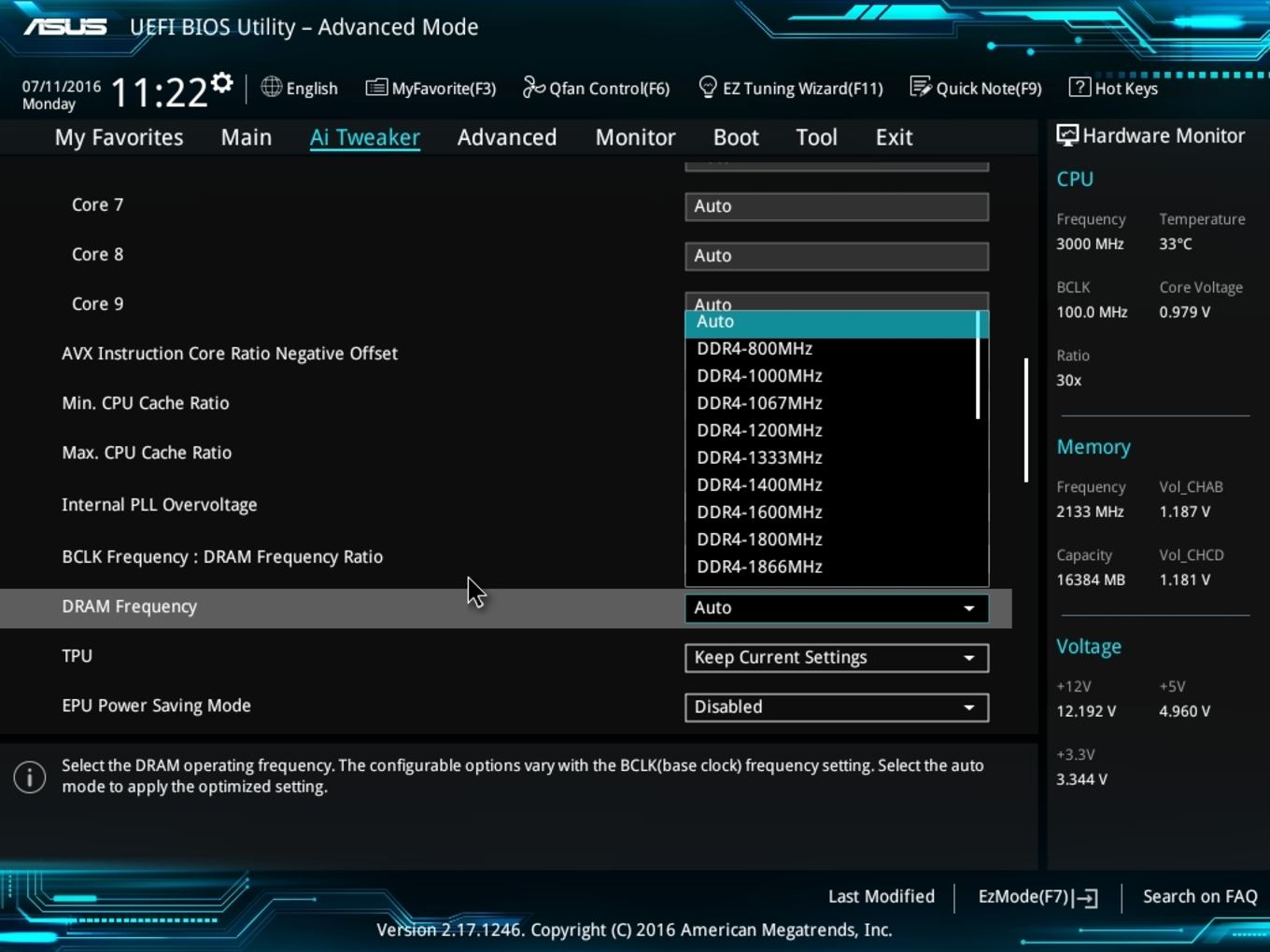
Task: Click the Qfan Control fan icon
Action: (x=533, y=87)
